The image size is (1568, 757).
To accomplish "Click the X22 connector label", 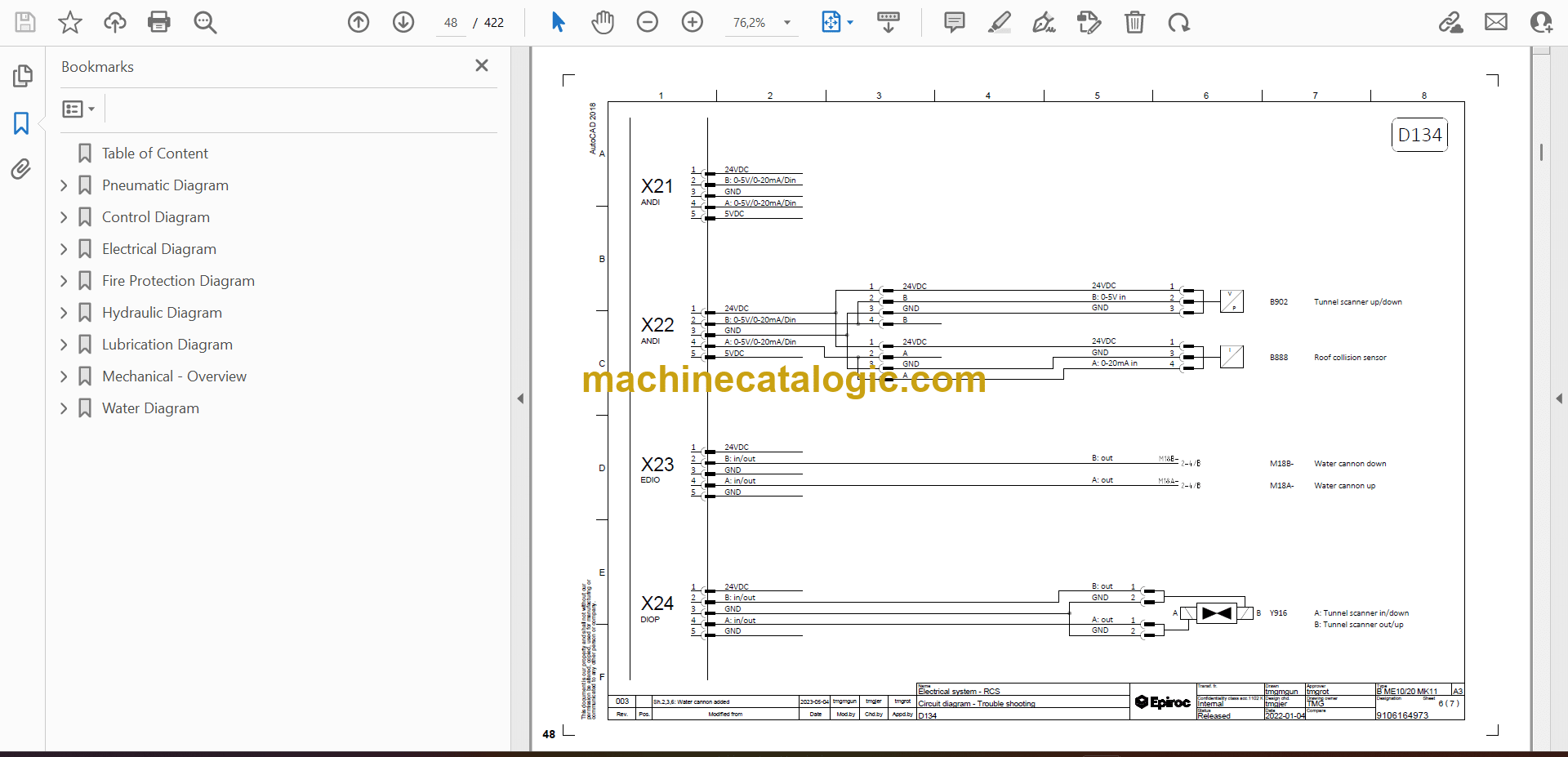I will tap(657, 325).
